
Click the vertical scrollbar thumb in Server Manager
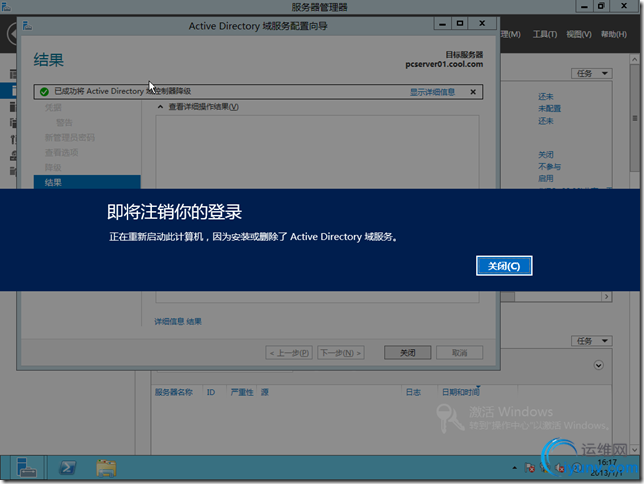[635, 118]
